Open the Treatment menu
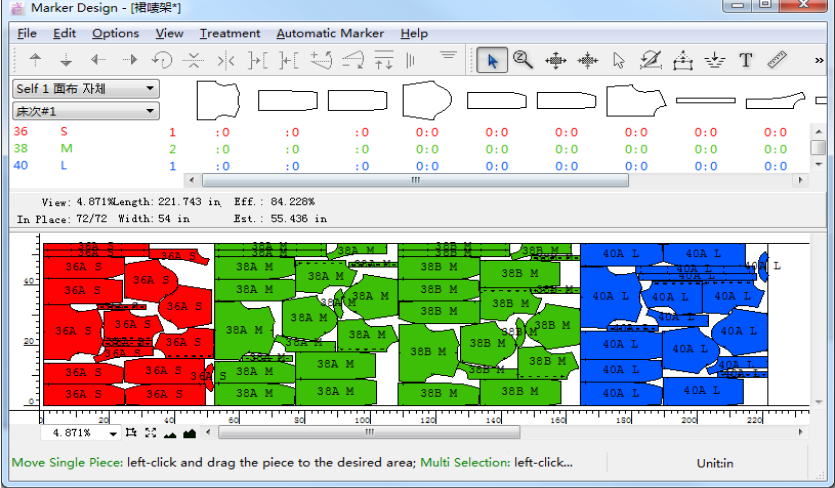Viewport: 835px width, 488px height. (229, 33)
